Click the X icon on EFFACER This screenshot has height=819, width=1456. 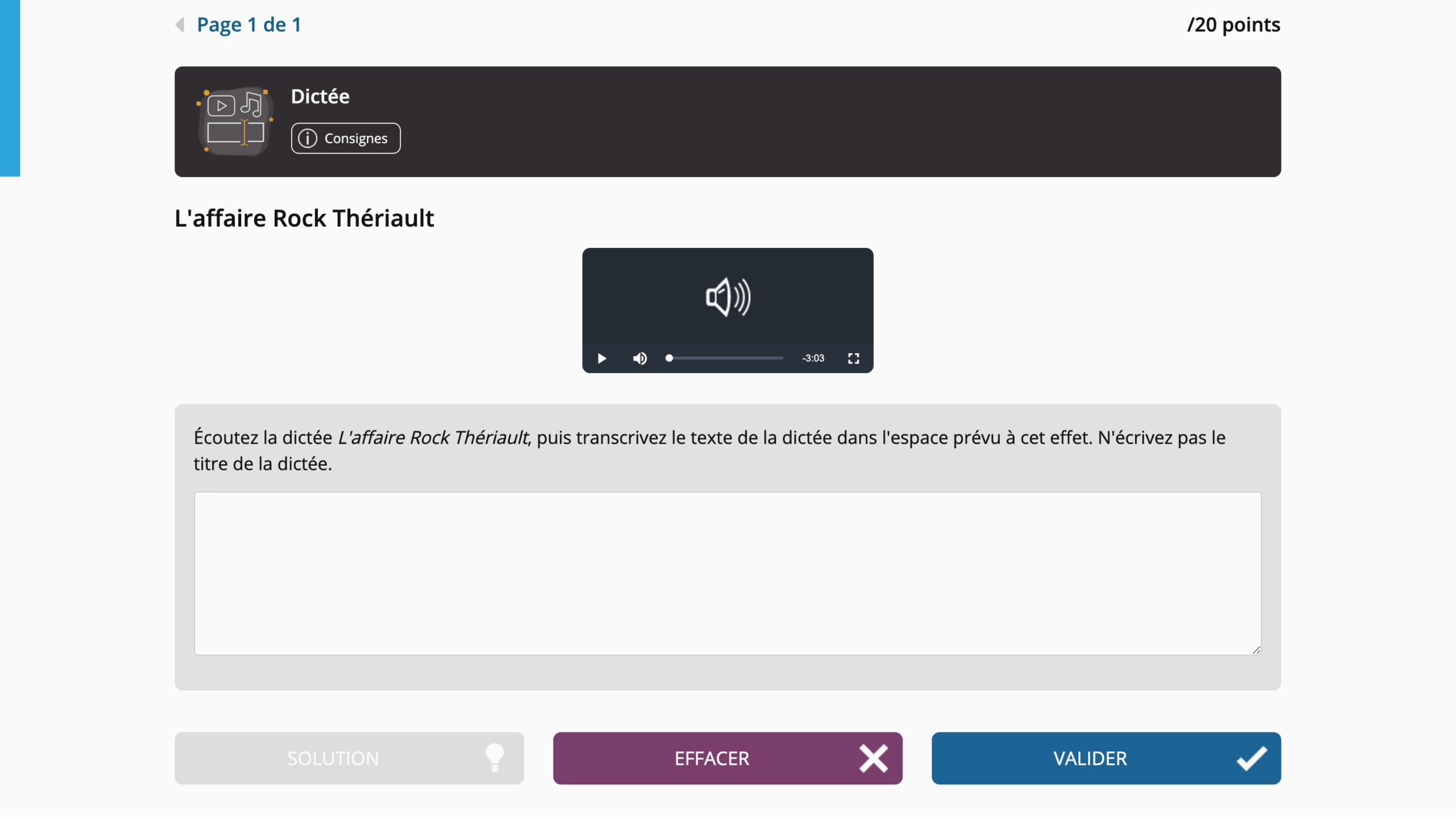click(873, 758)
